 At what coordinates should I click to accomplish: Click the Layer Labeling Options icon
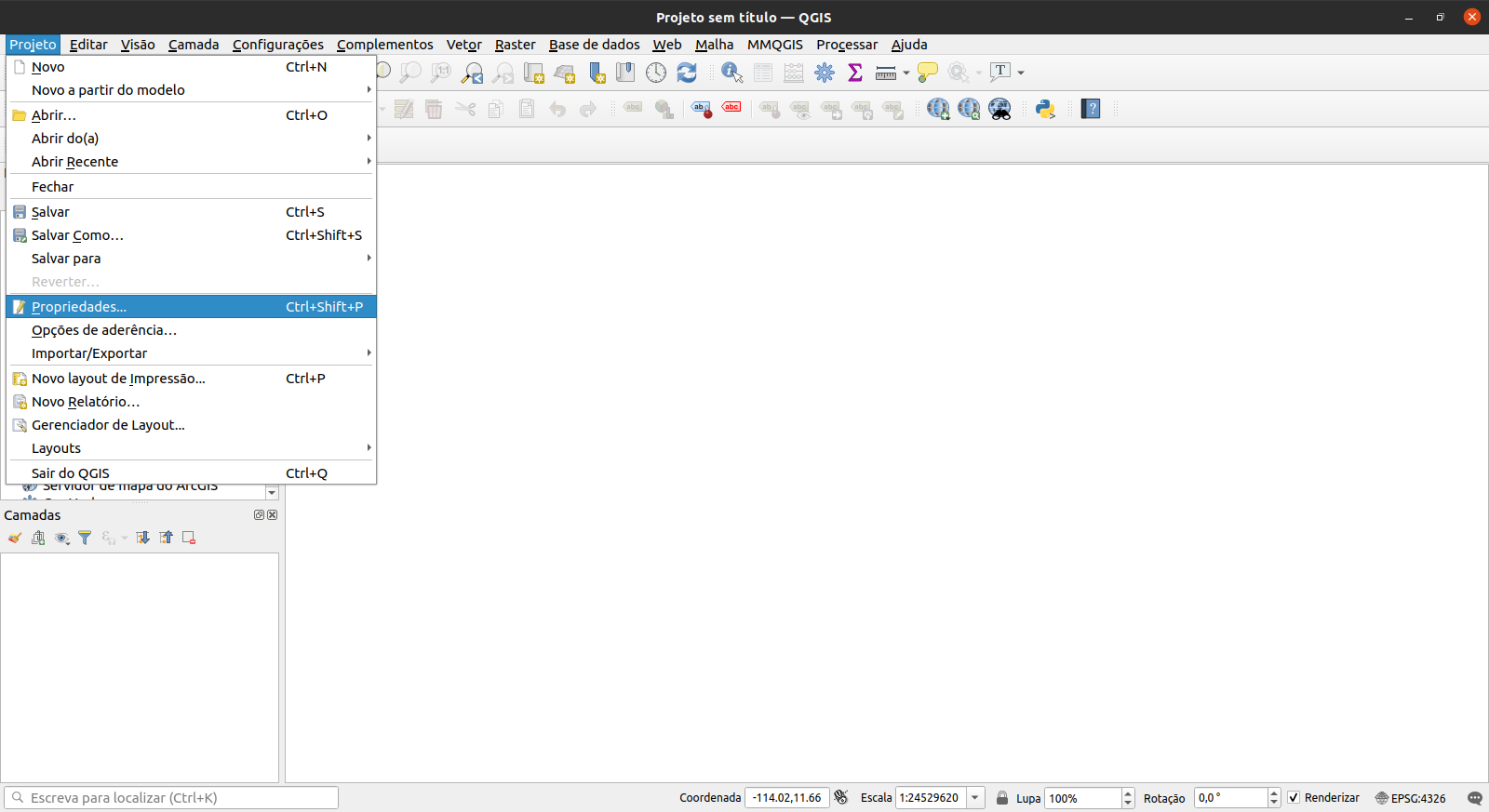tap(702, 109)
